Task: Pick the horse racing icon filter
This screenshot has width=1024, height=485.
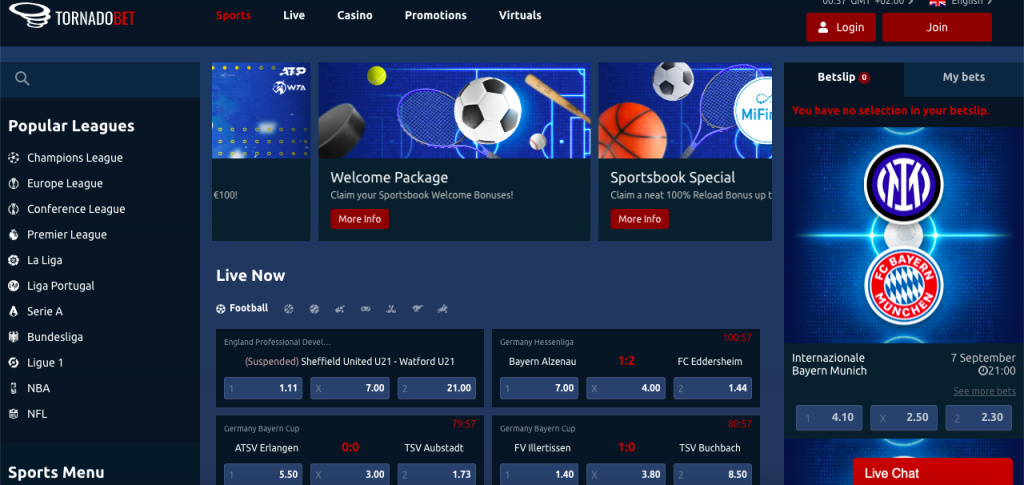Action: click(x=443, y=309)
